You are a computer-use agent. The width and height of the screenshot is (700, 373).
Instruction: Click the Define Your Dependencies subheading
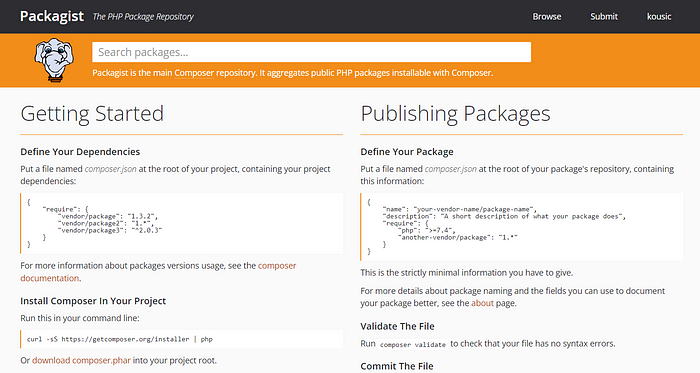tap(80, 152)
